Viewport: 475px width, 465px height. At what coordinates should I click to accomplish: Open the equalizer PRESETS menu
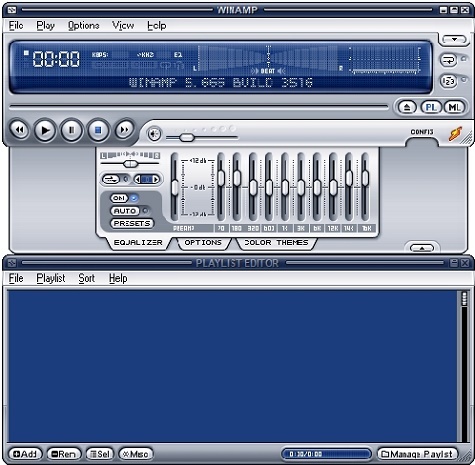point(132,223)
